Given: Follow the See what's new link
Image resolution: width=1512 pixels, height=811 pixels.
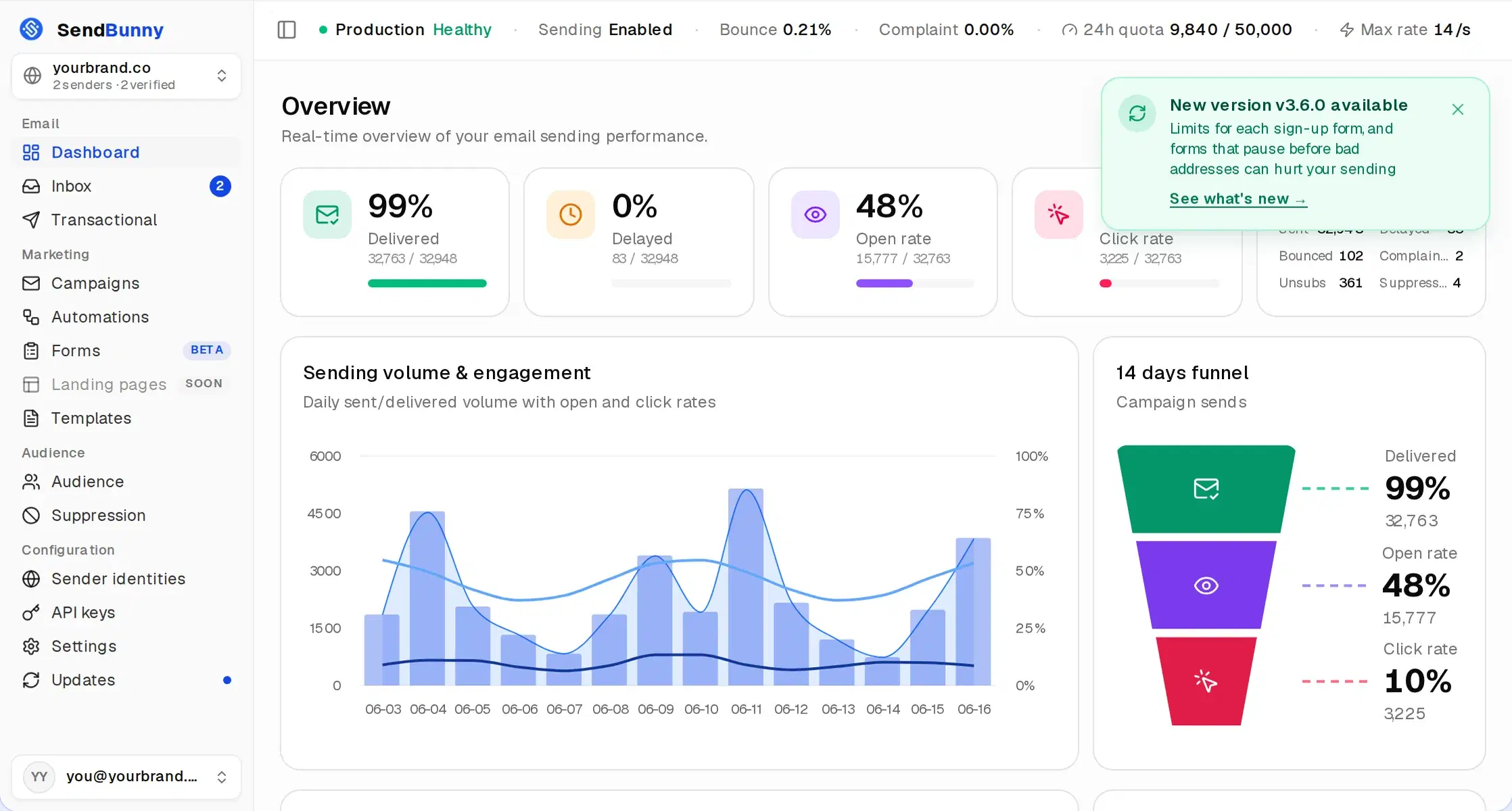Looking at the screenshot, I should [1238, 199].
